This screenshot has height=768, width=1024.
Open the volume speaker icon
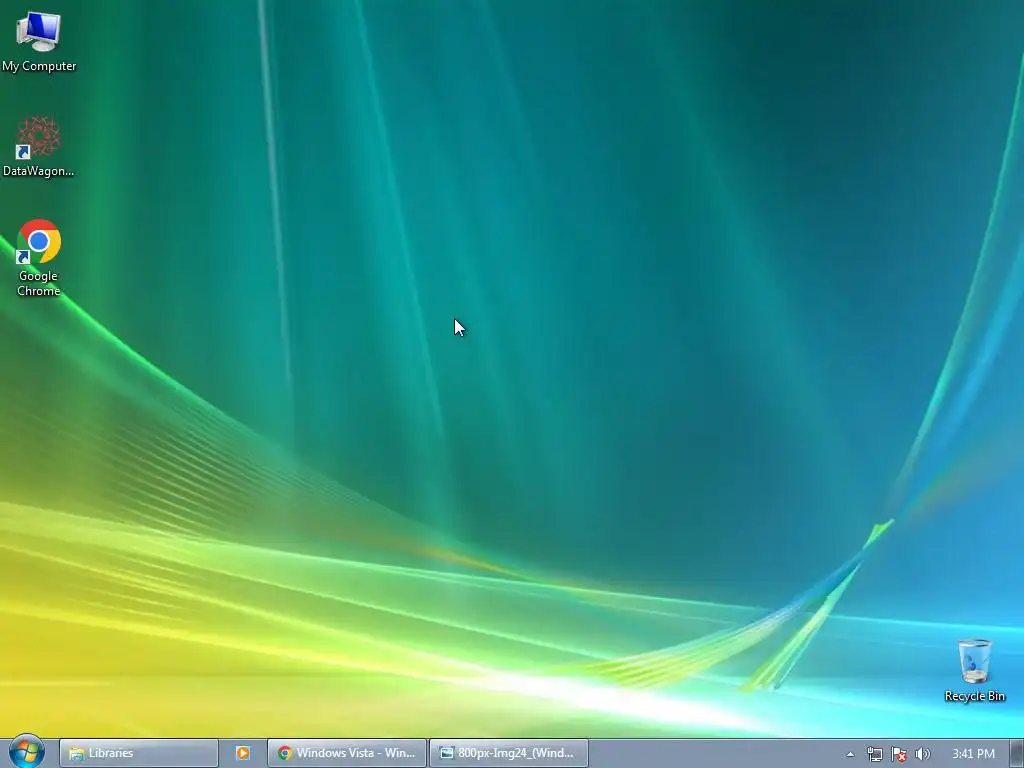(922, 754)
